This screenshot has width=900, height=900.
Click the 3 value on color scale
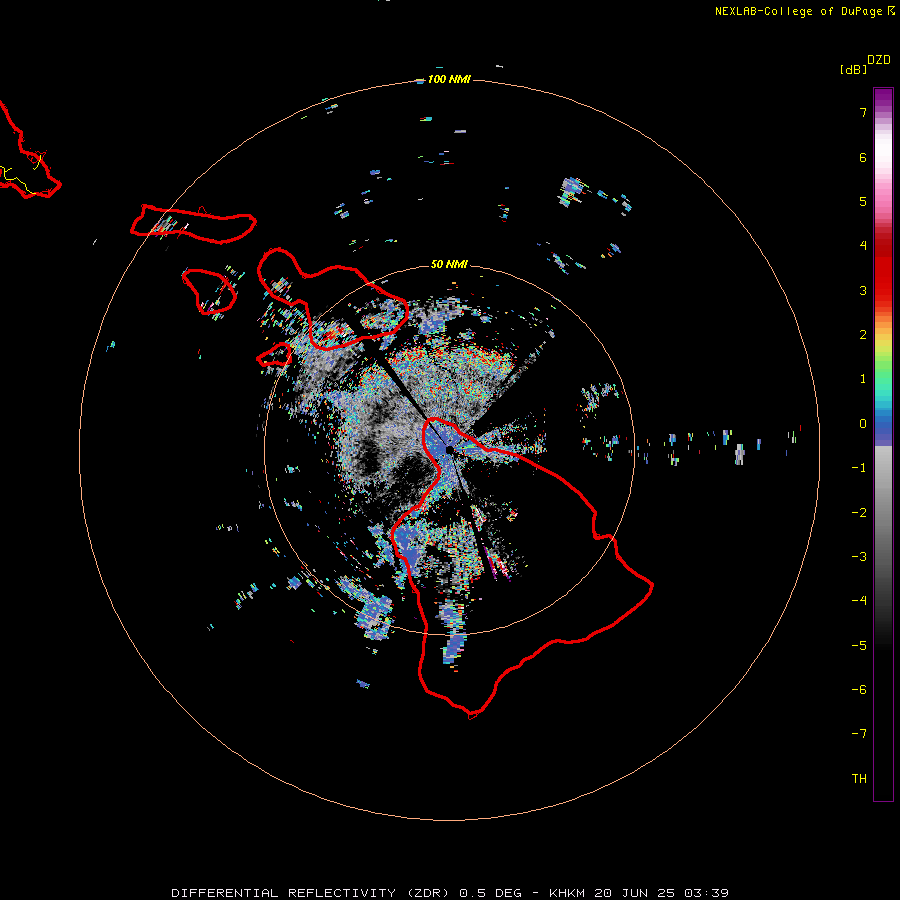(863, 290)
